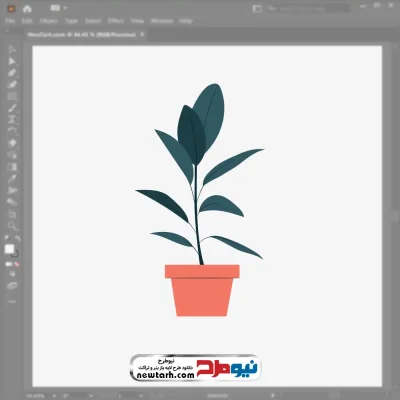
Task: Select the Selection tool arrow
Action: (12, 49)
